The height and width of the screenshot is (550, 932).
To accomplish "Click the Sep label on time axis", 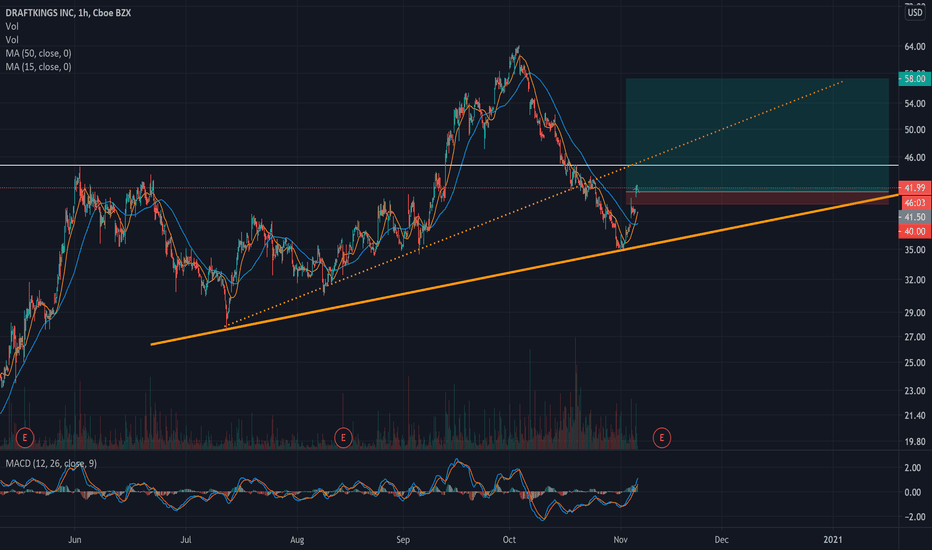I will [403, 540].
